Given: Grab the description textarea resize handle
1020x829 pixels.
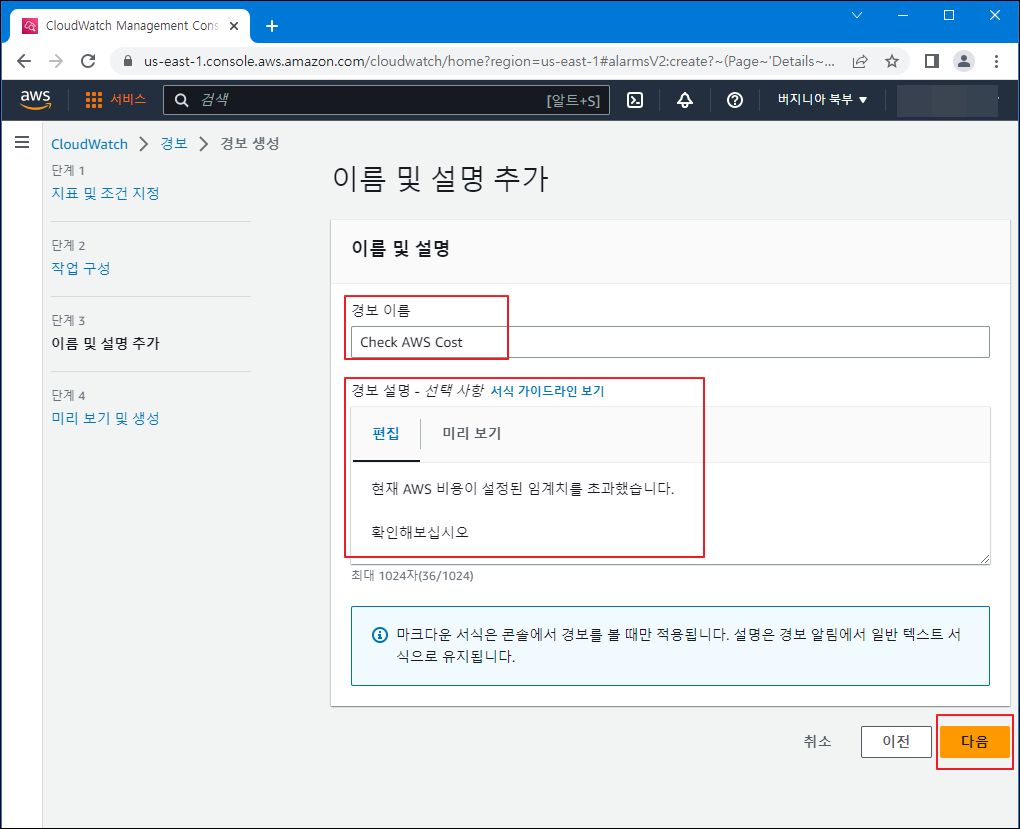Looking at the screenshot, I should point(984,558).
